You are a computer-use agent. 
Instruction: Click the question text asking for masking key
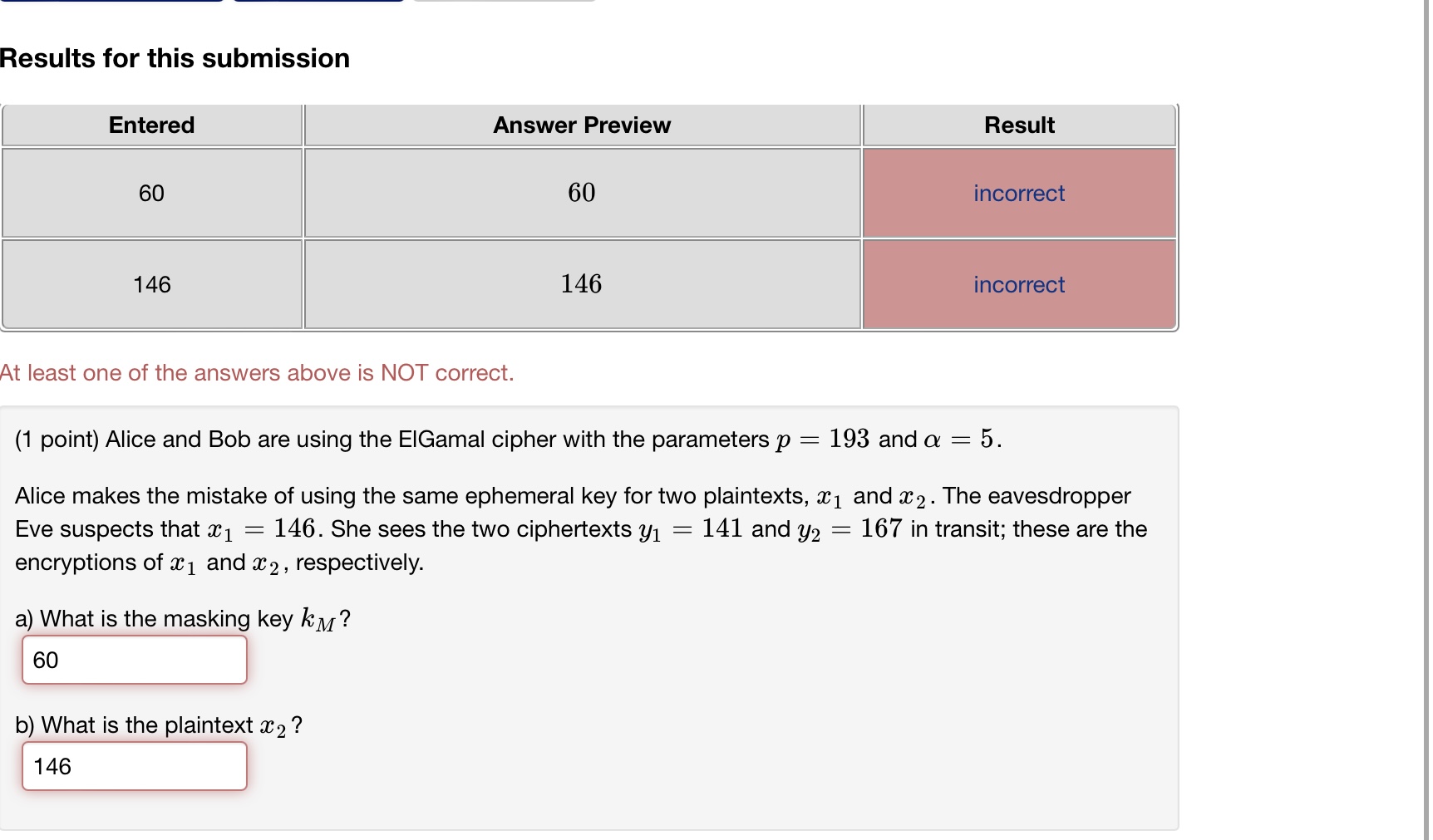181,618
